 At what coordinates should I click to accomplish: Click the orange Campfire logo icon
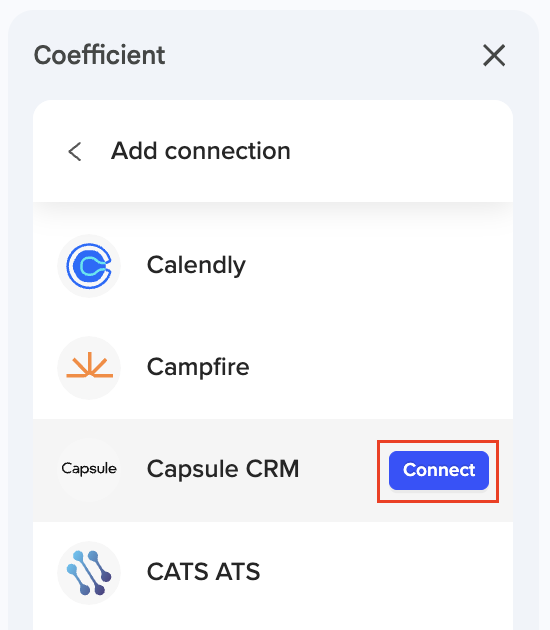(89, 368)
